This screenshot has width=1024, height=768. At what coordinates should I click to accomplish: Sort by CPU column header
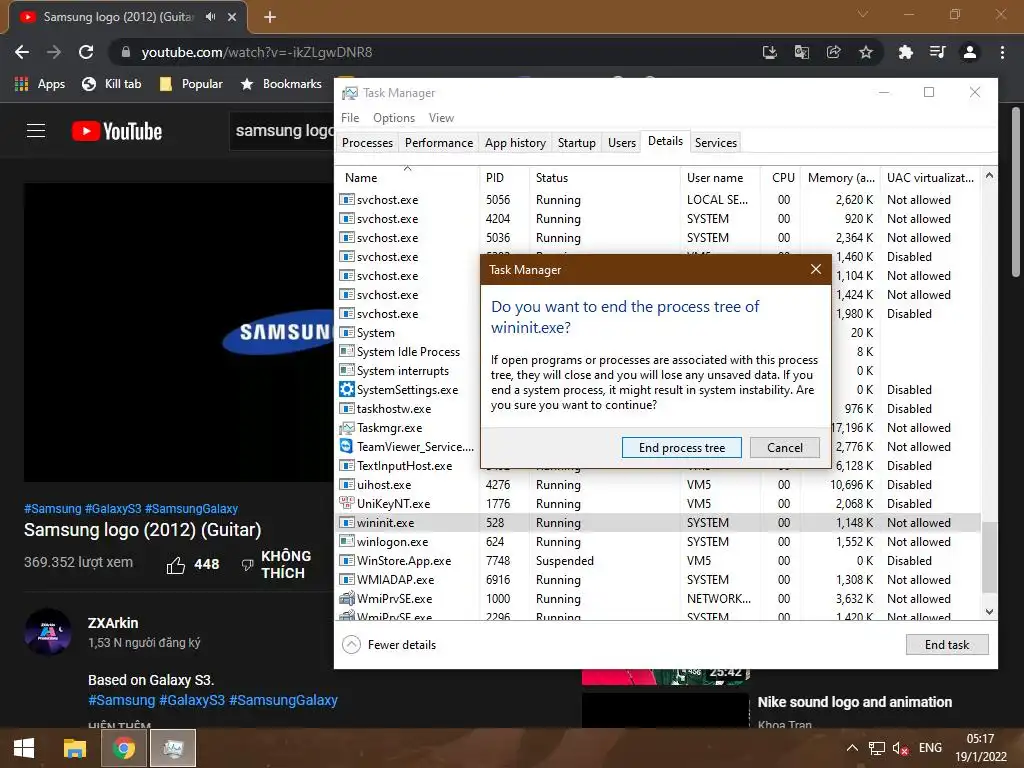pos(780,177)
